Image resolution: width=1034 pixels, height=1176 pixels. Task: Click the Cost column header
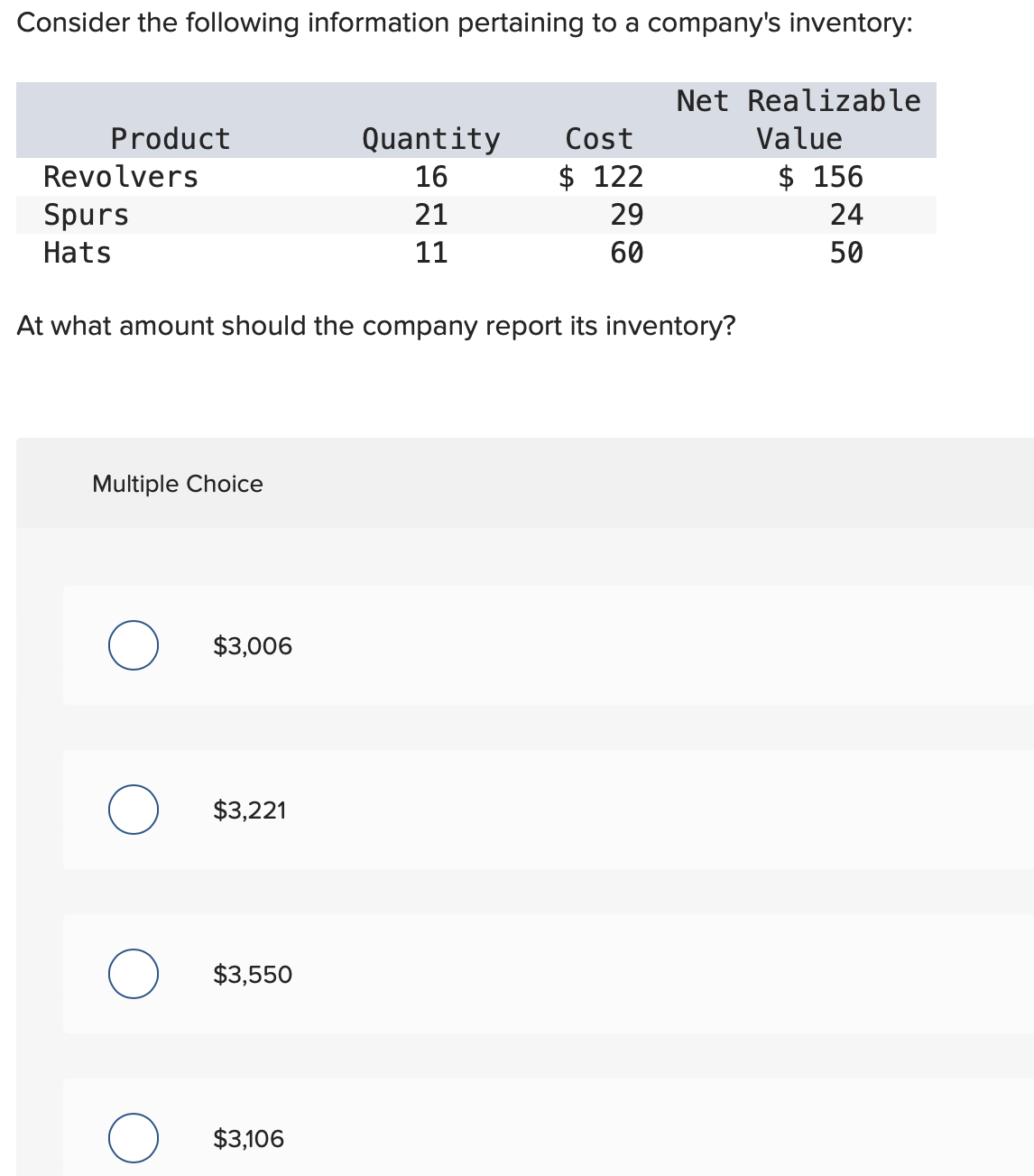pos(599,138)
